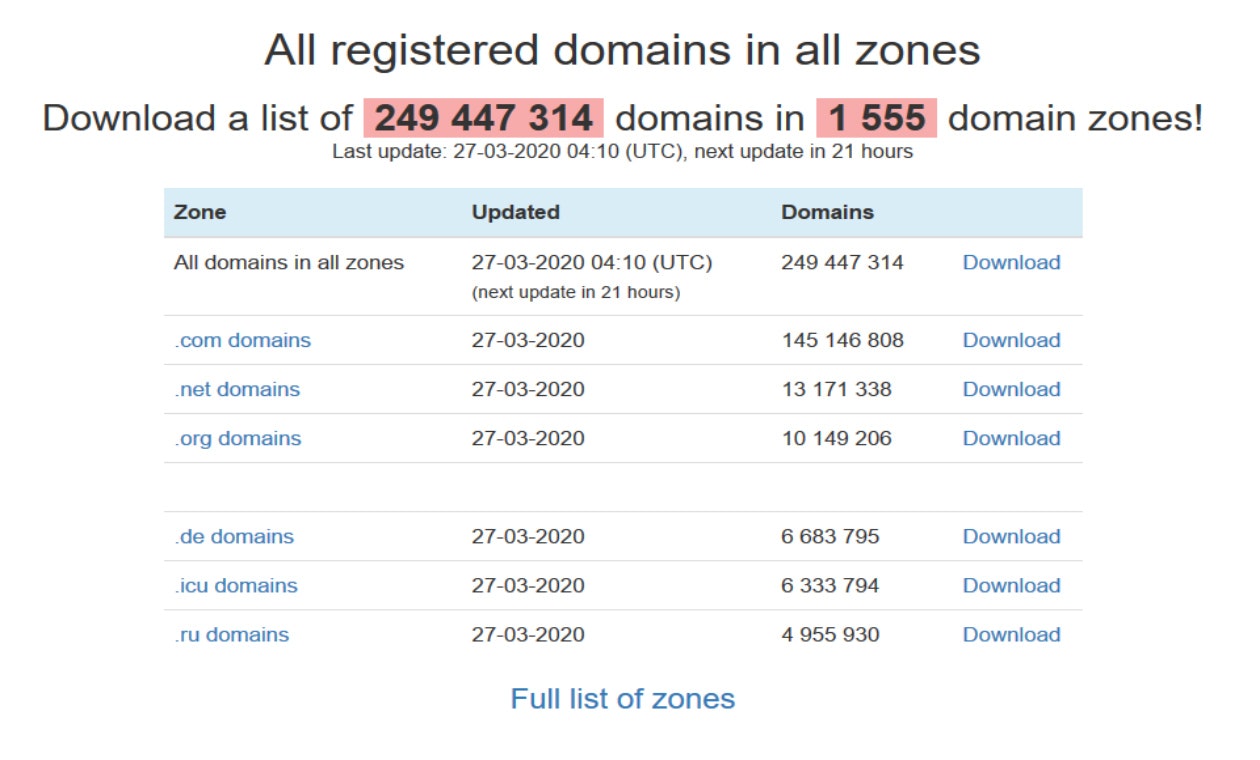Click '(next update in 21 hours)' note in table

point(575,293)
